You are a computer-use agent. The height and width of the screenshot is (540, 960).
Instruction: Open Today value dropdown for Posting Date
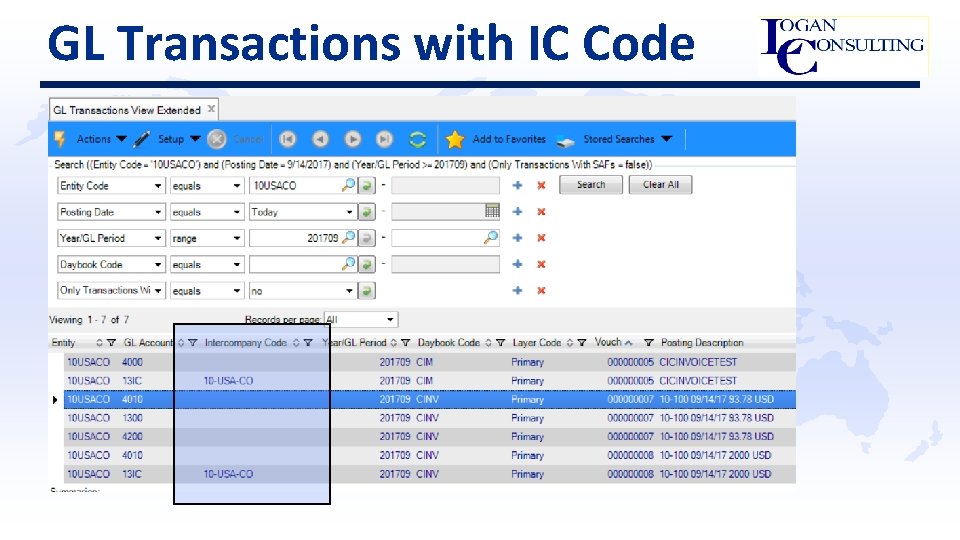point(349,212)
